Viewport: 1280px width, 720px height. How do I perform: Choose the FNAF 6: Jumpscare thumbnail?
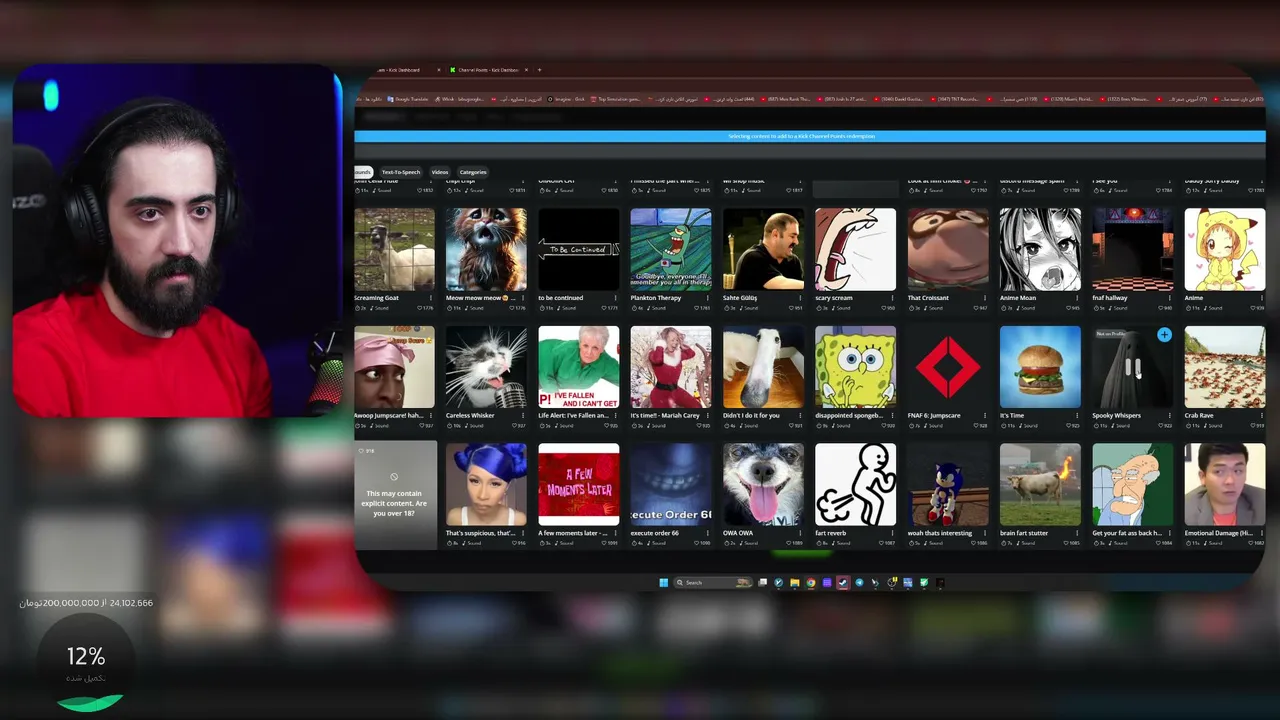pyautogui.click(x=948, y=367)
